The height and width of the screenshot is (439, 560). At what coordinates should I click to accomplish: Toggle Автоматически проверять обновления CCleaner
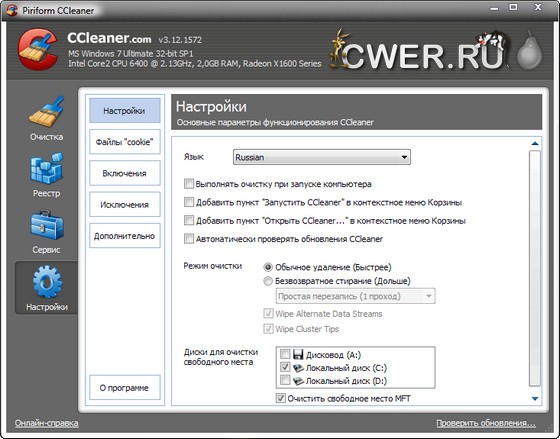click(189, 239)
